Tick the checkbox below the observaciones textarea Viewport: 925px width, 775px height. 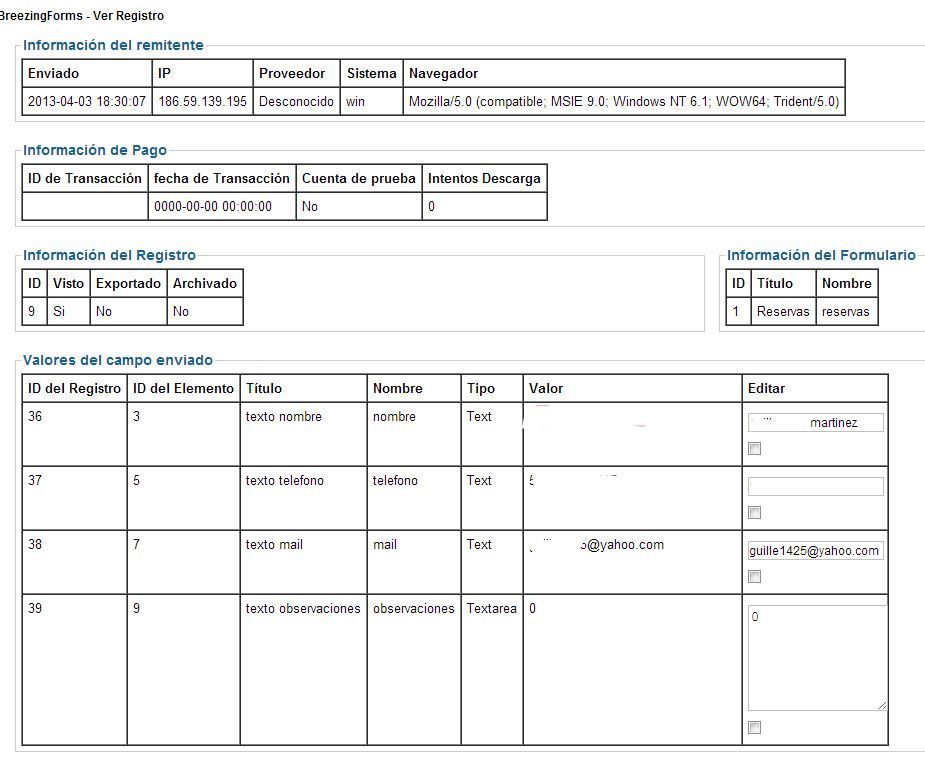[x=754, y=727]
